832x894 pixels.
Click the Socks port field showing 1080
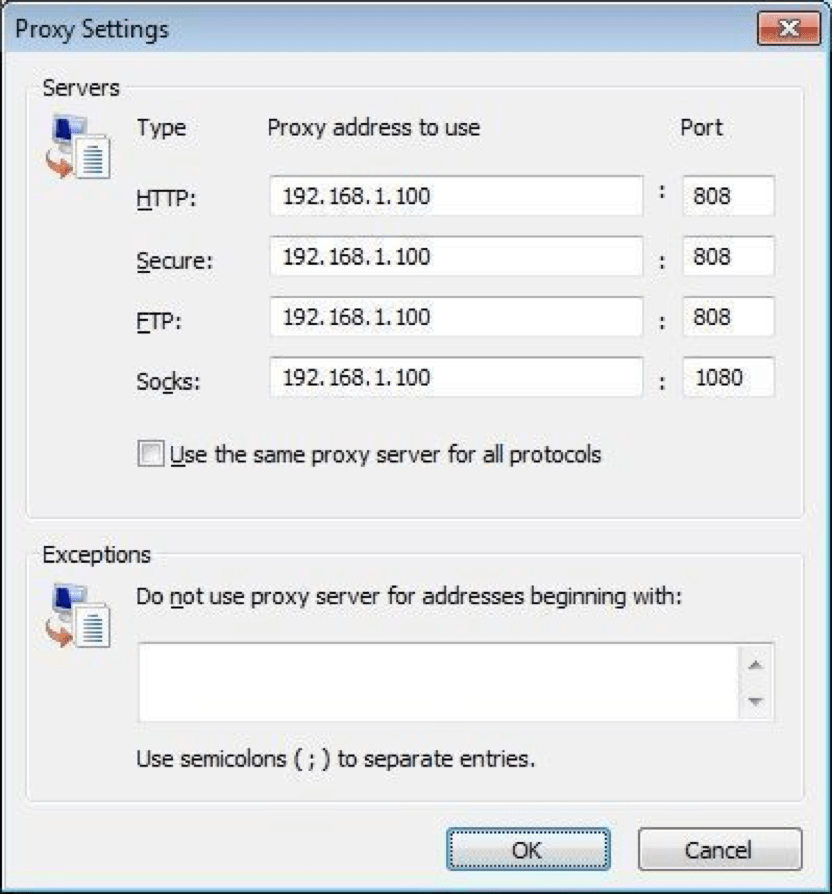[728, 377]
